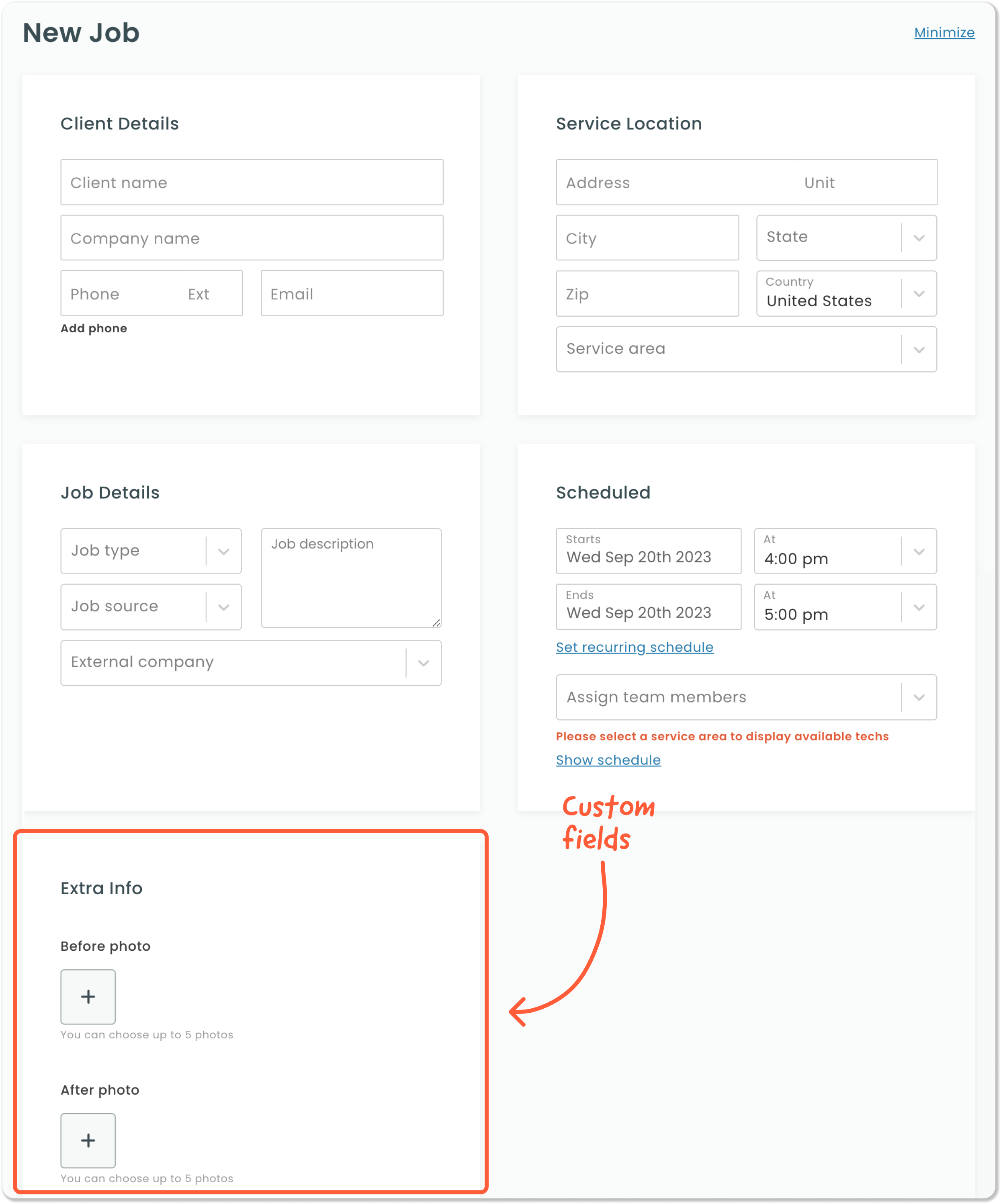This screenshot has height=1204, width=1001.
Task: Click Set recurring schedule
Action: [634, 647]
